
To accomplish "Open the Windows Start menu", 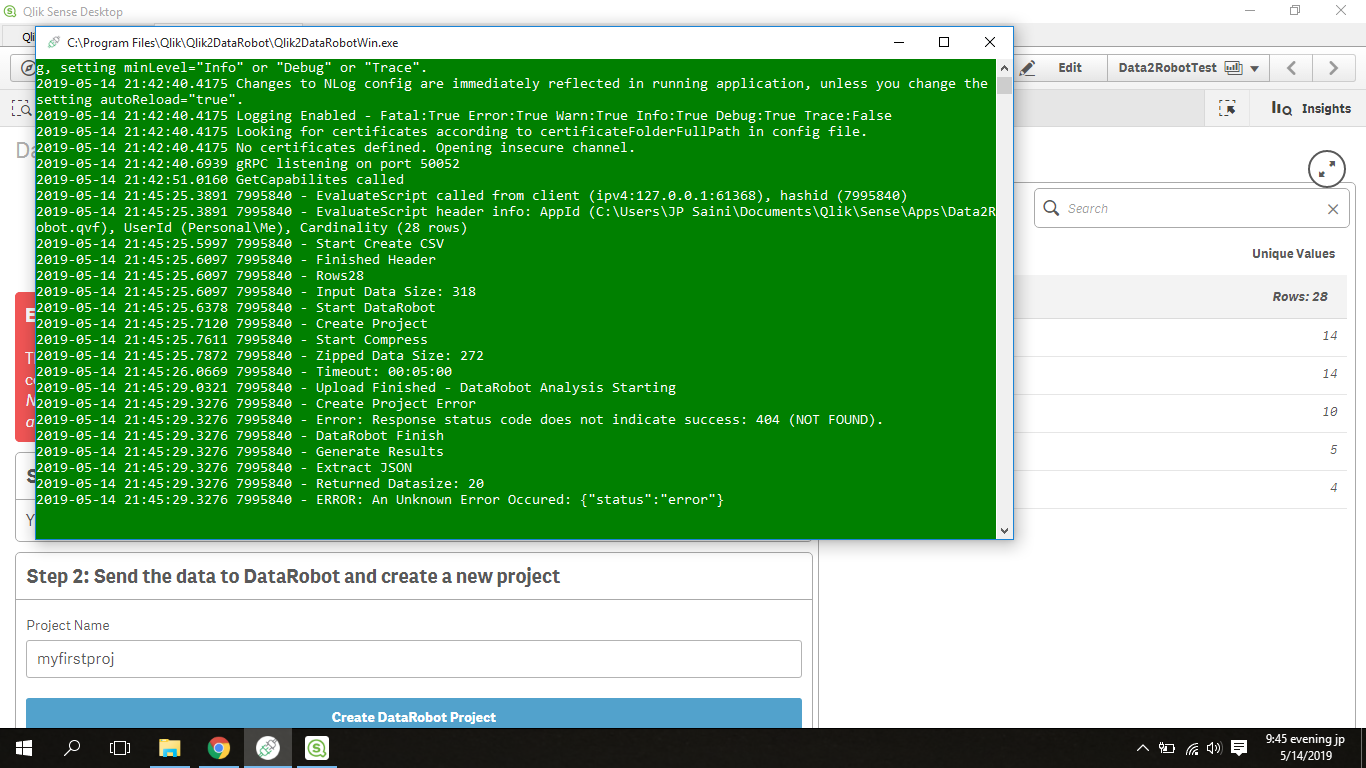I will (24, 748).
